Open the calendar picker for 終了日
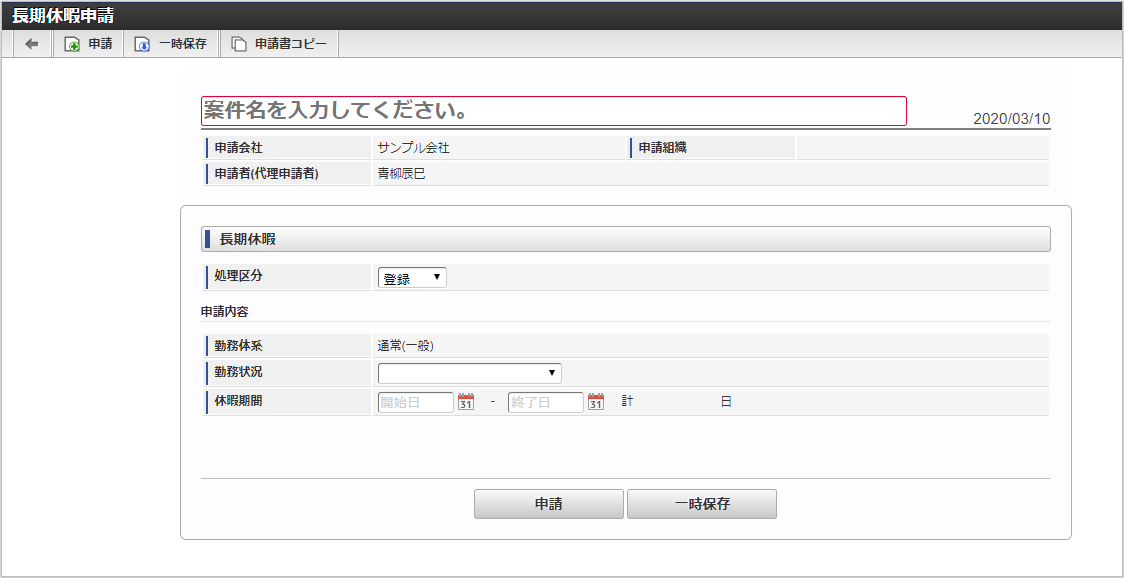 click(x=596, y=402)
